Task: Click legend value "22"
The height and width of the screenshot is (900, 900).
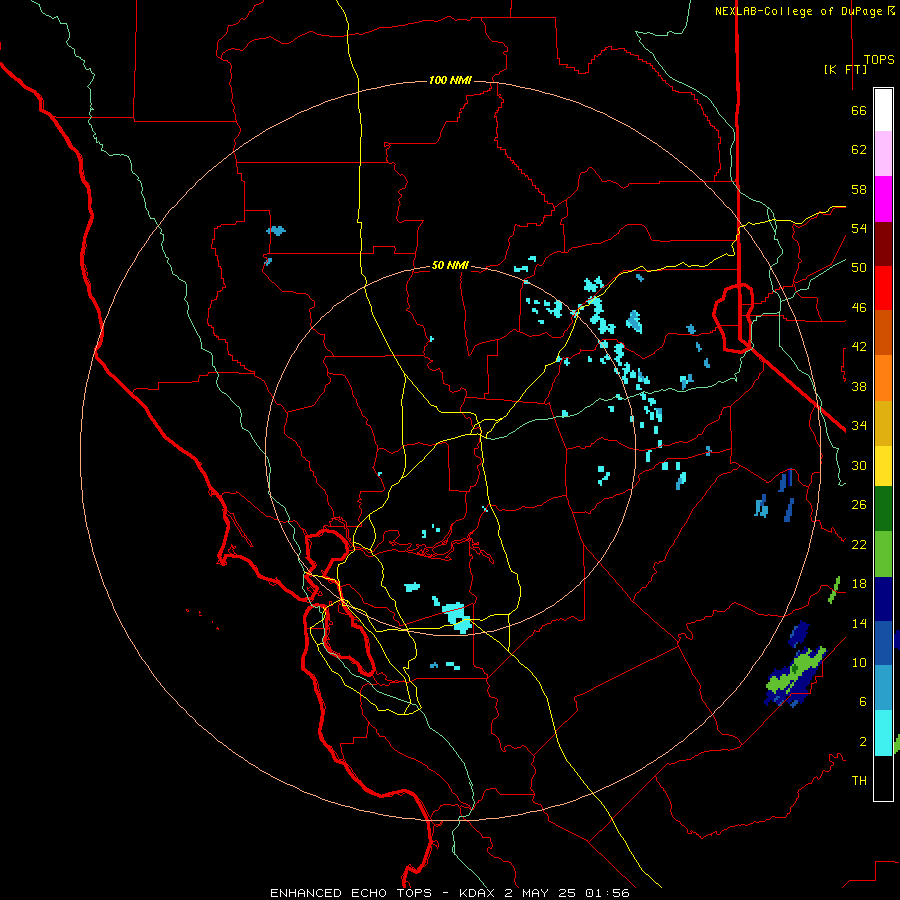Action: (x=859, y=544)
